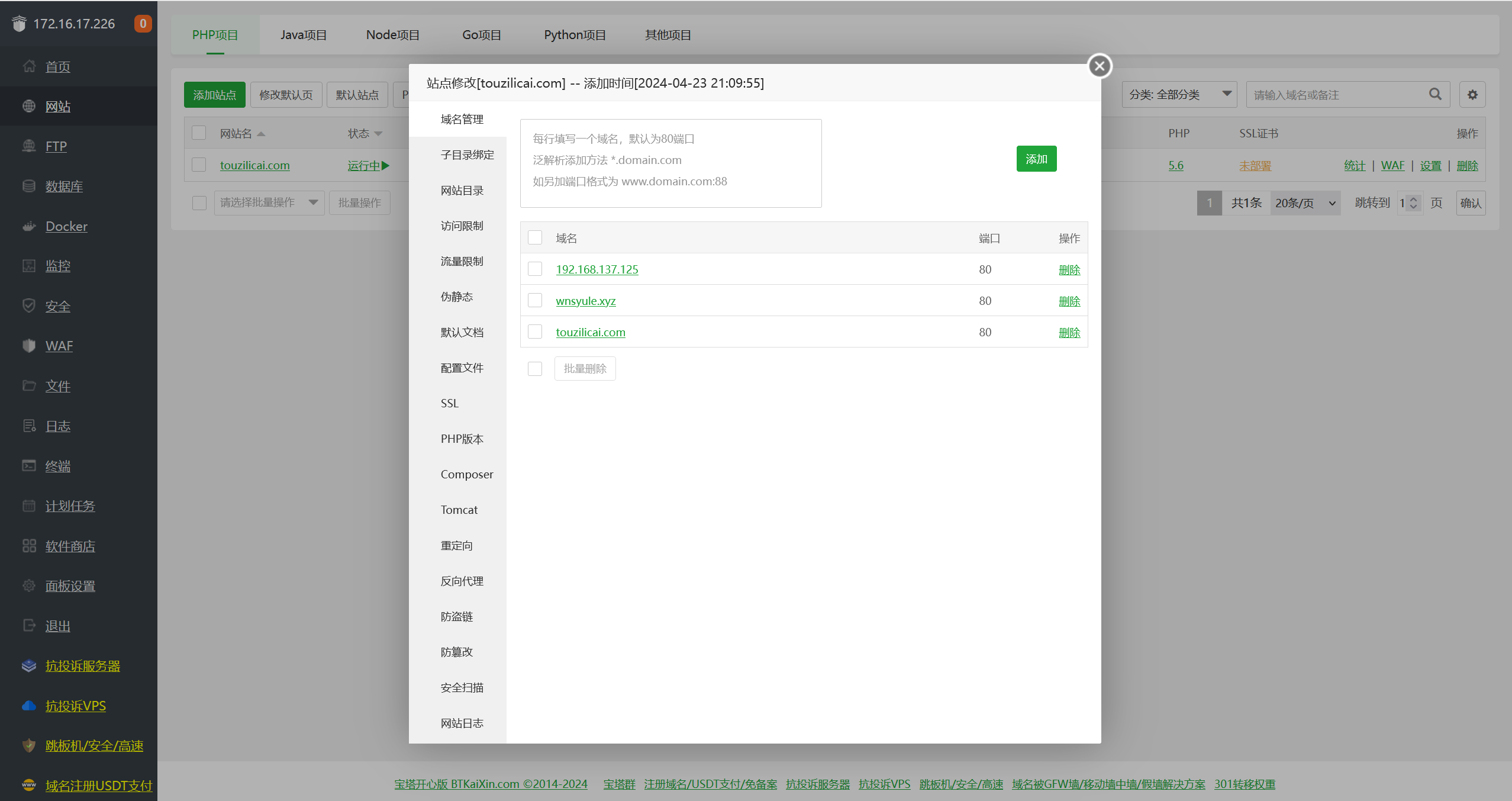The width and height of the screenshot is (1512, 801).
Task: Open the gear settings icon button
Action: tap(1472, 95)
